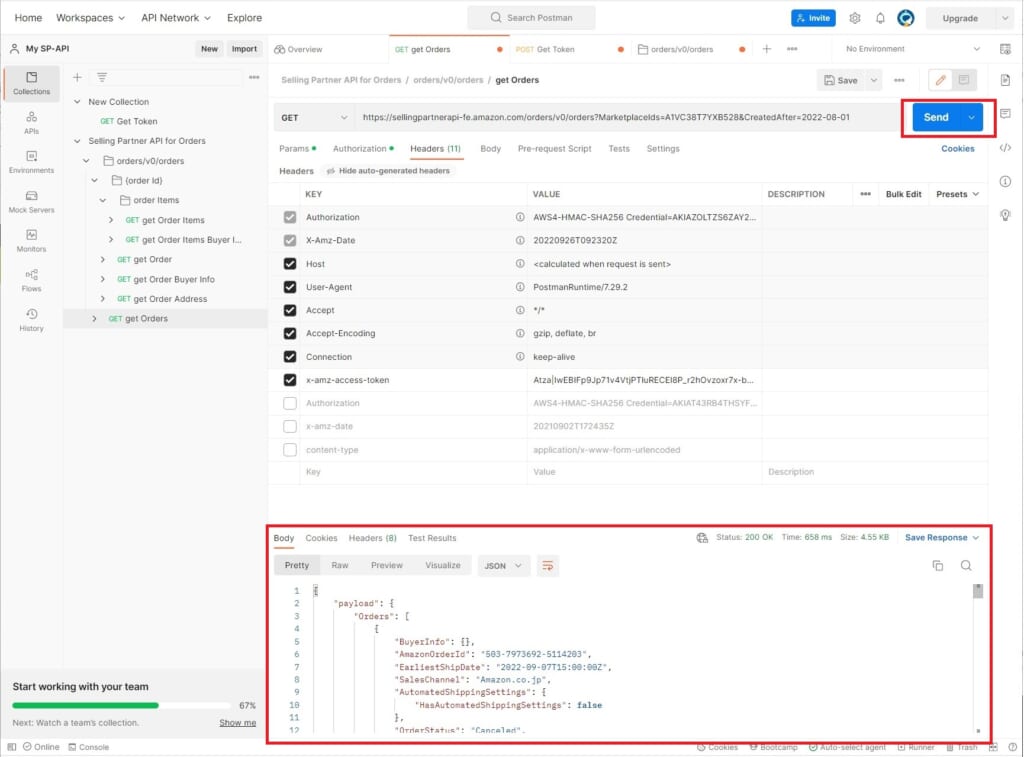Expand the get Orders request examples
This screenshot has height=757, width=1024.
[x=94, y=319]
